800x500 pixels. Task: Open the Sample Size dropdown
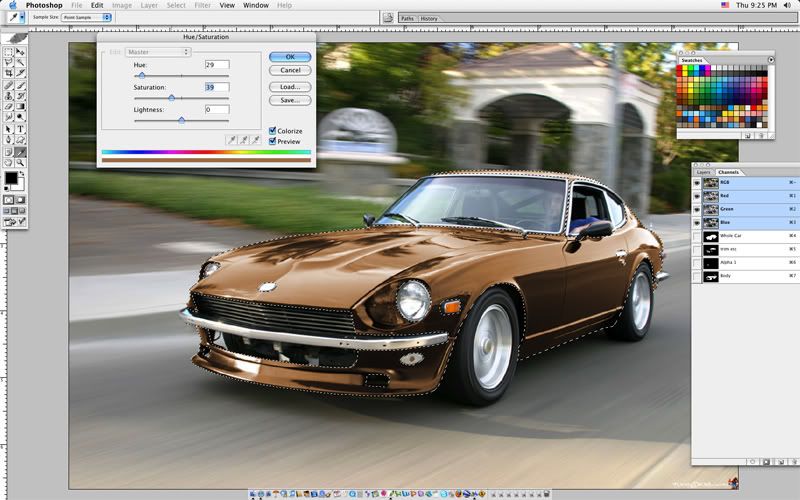click(x=85, y=18)
